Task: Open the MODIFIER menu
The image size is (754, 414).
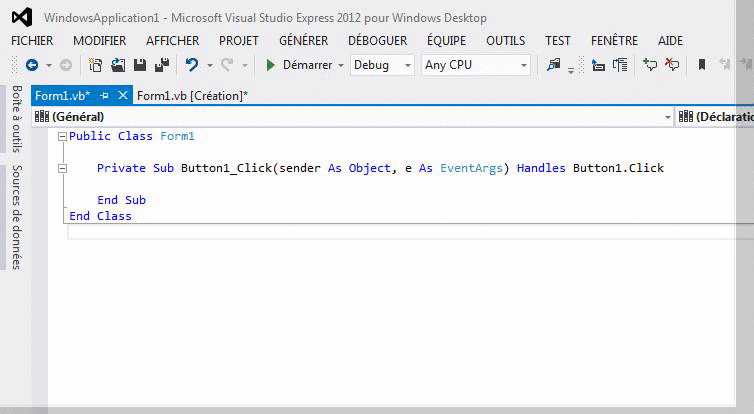Action: [x=100, y=41]
